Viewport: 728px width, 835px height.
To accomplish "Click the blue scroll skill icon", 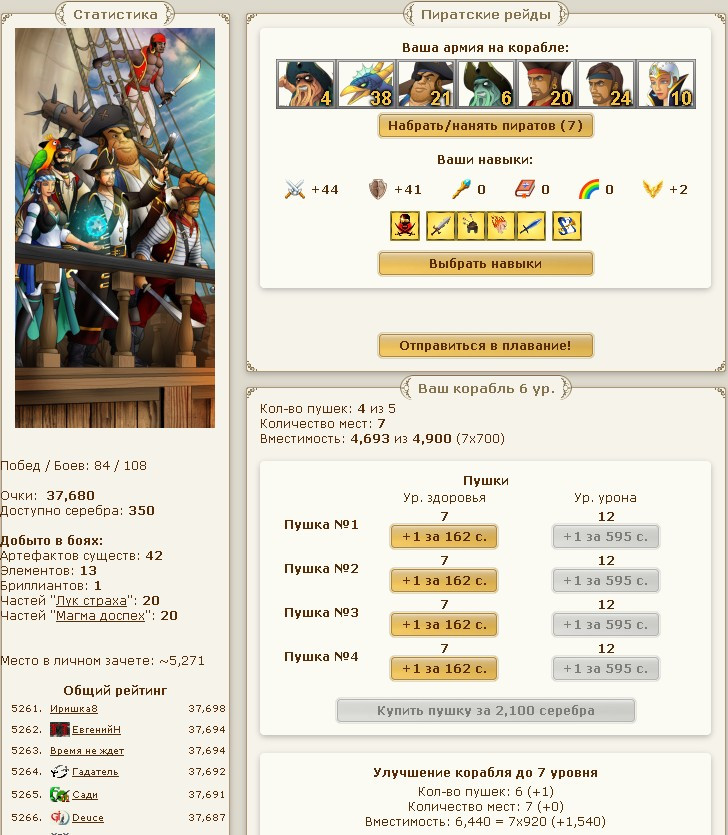I will pyautogui.click(x=567, y=226).
